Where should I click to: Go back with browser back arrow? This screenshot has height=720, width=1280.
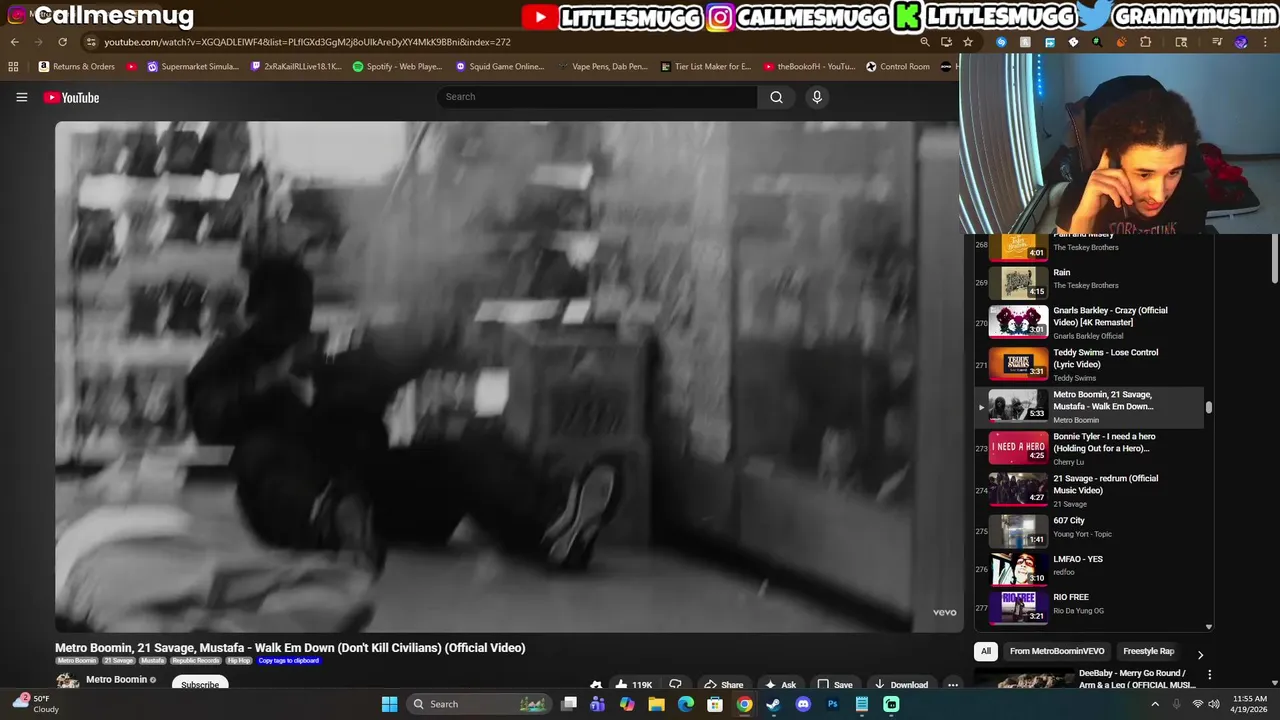tap(14, 42)
